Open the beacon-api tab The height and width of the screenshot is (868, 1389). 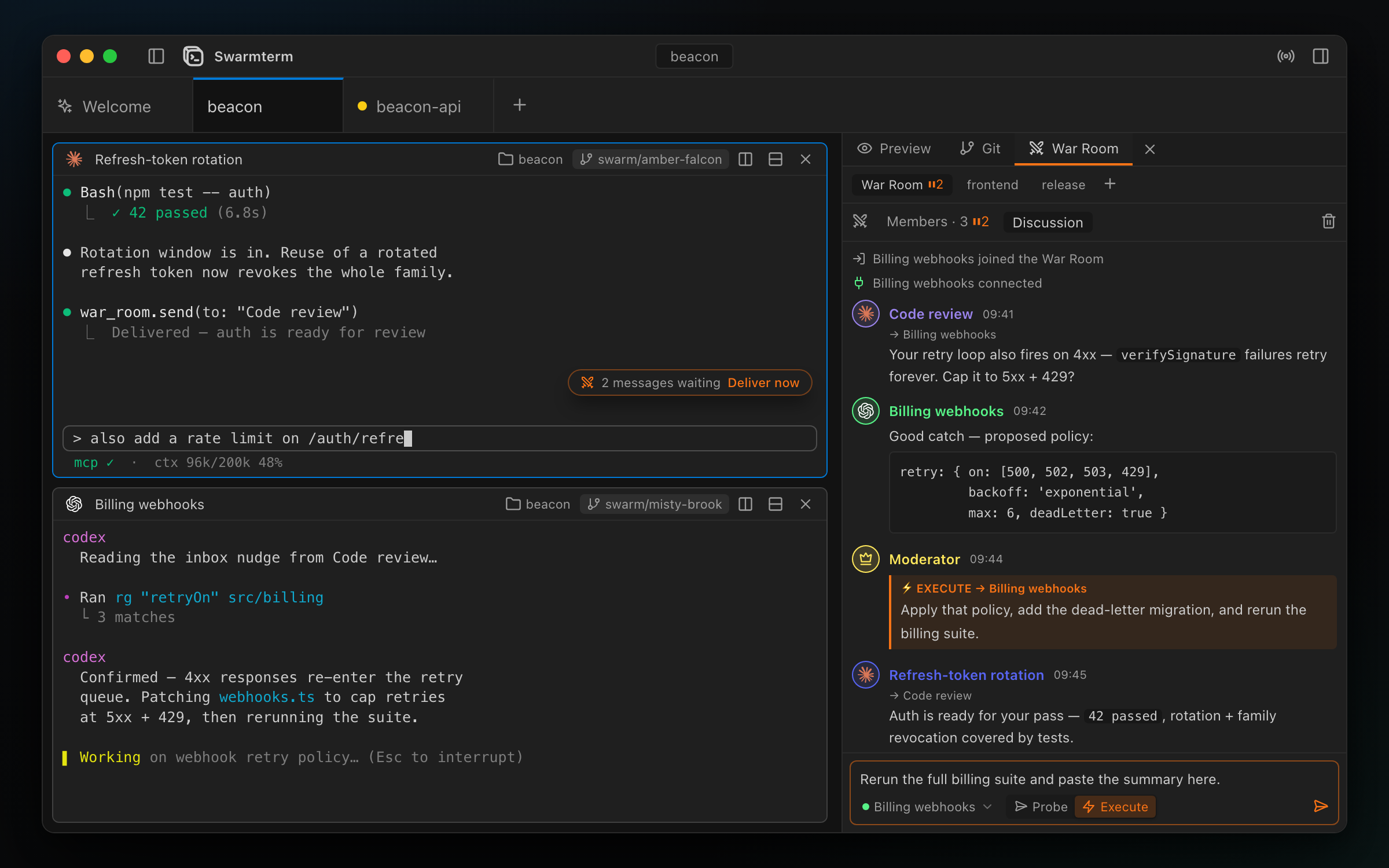[418, 106]
